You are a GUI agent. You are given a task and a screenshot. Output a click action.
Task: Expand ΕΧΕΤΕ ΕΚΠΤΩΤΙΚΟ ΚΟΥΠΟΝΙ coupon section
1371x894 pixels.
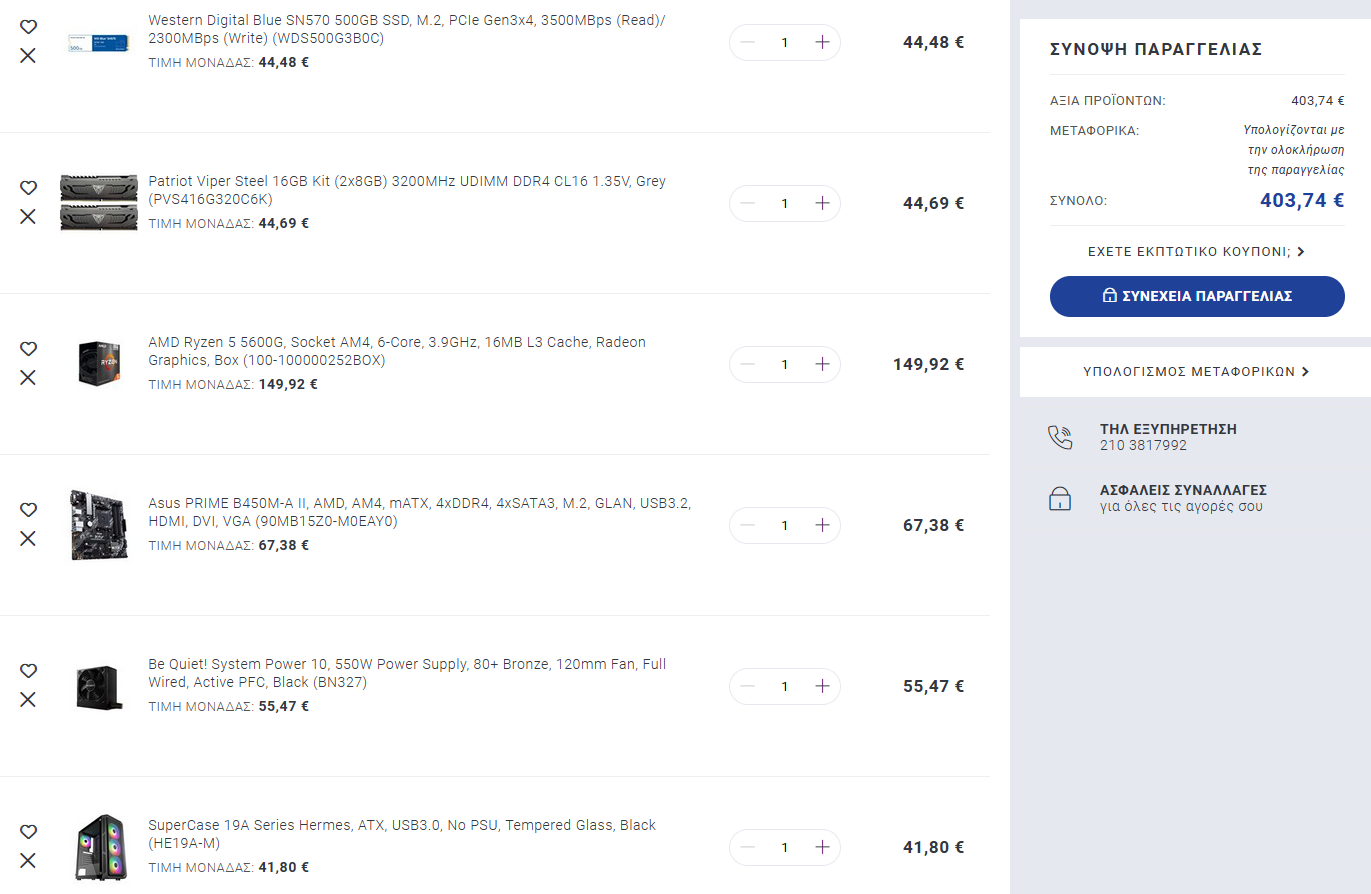click(1197, 252)
